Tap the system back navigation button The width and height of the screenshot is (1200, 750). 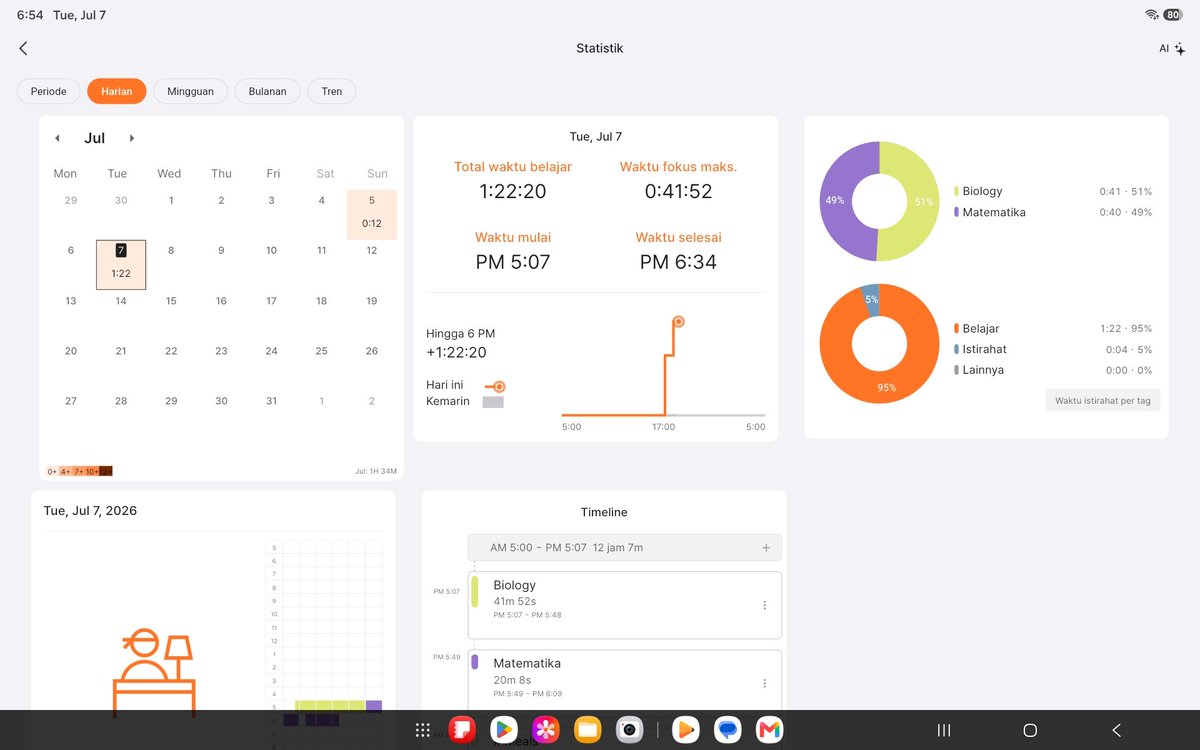[x=1117, y=730]
